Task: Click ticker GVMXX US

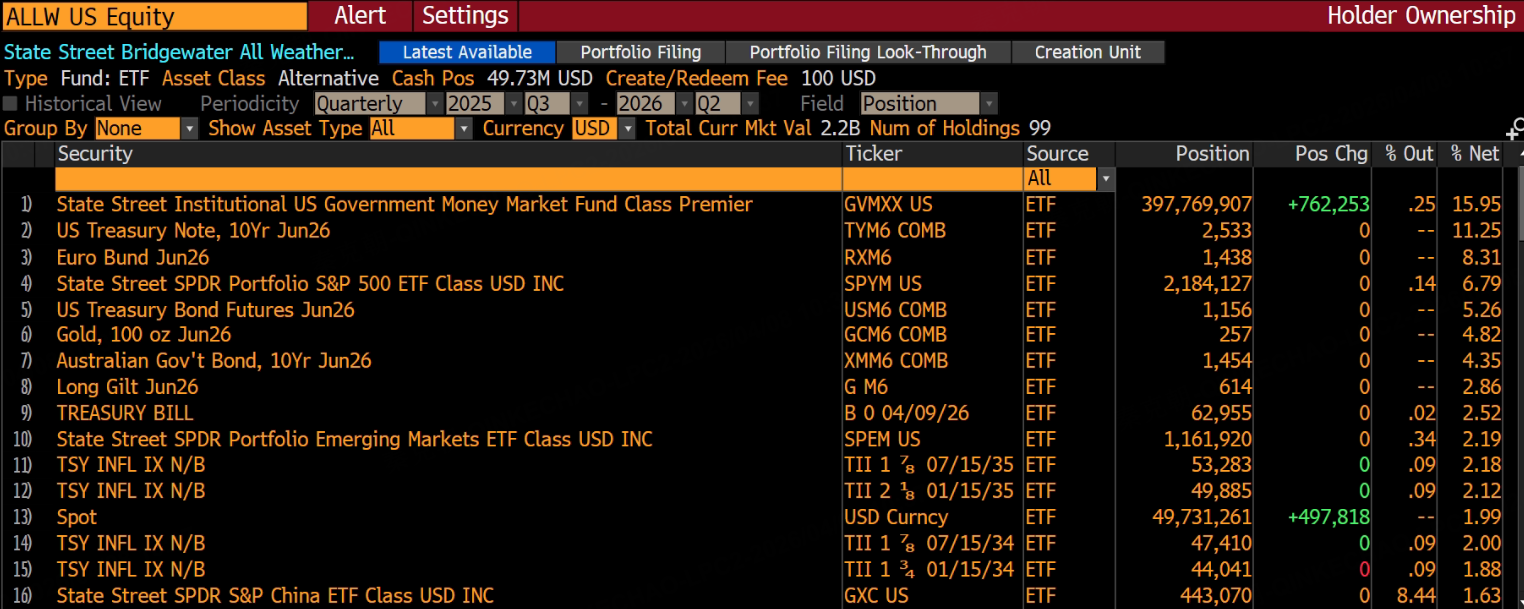Action: pos(889,204)
